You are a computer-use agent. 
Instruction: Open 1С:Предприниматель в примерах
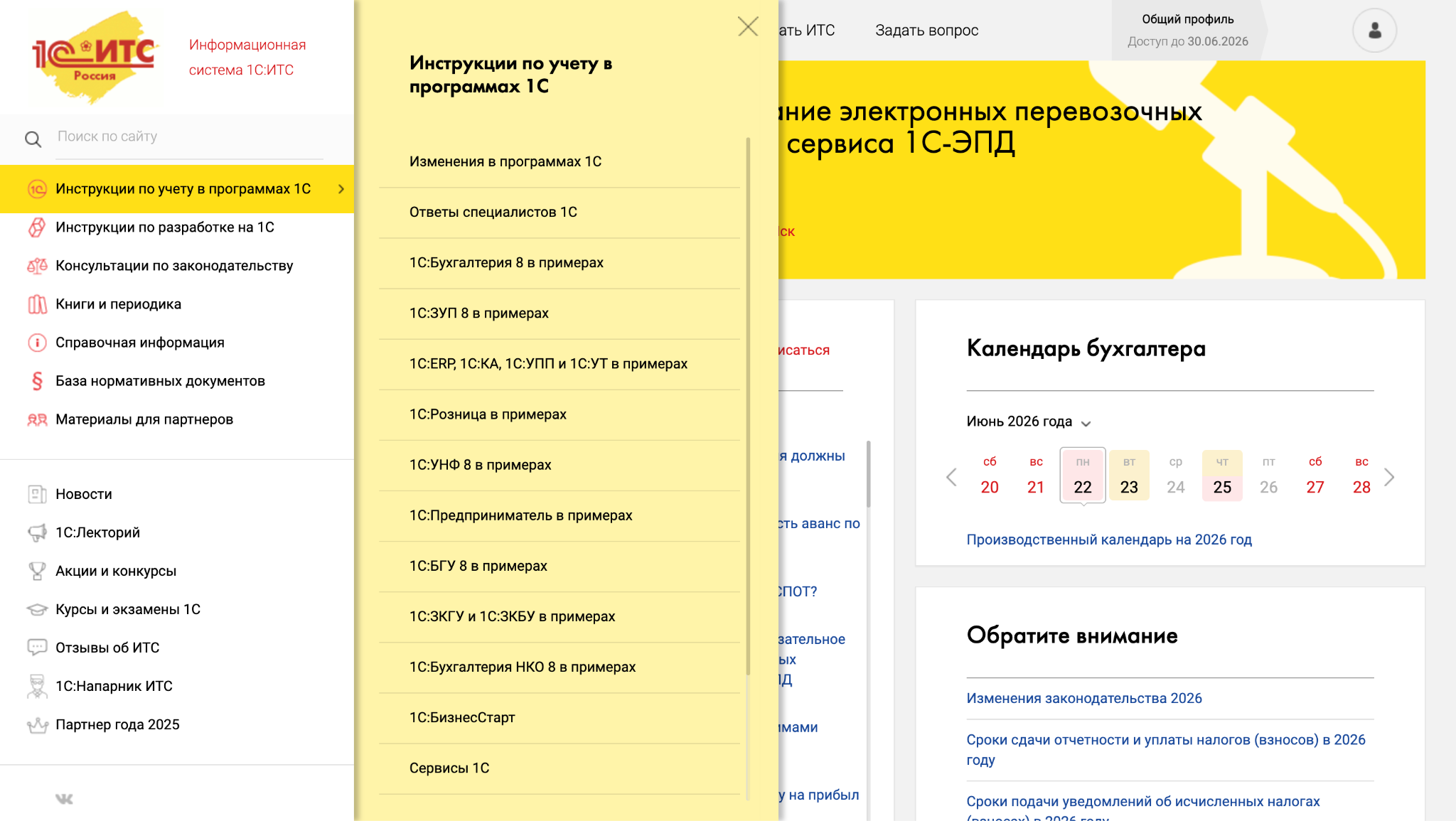point(560,515)
